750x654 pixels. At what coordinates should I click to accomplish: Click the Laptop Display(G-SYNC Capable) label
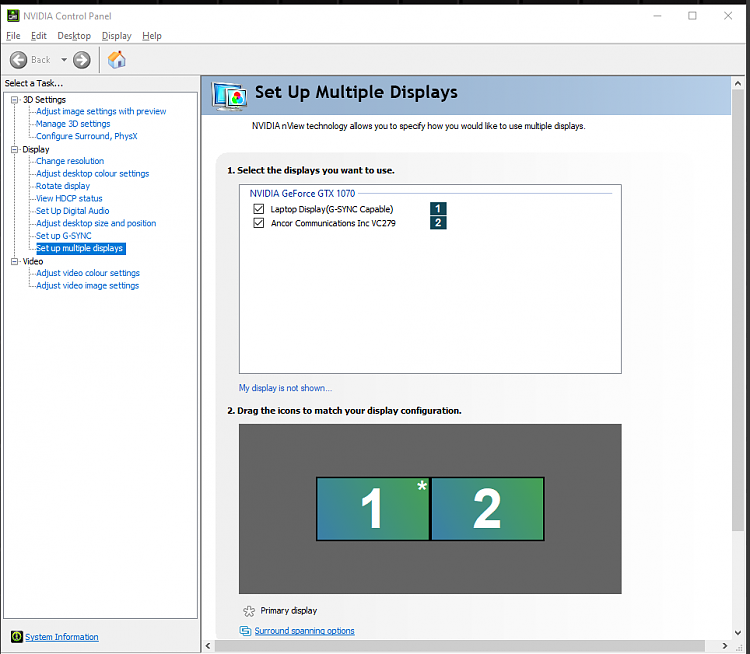[x=332, y=209]
